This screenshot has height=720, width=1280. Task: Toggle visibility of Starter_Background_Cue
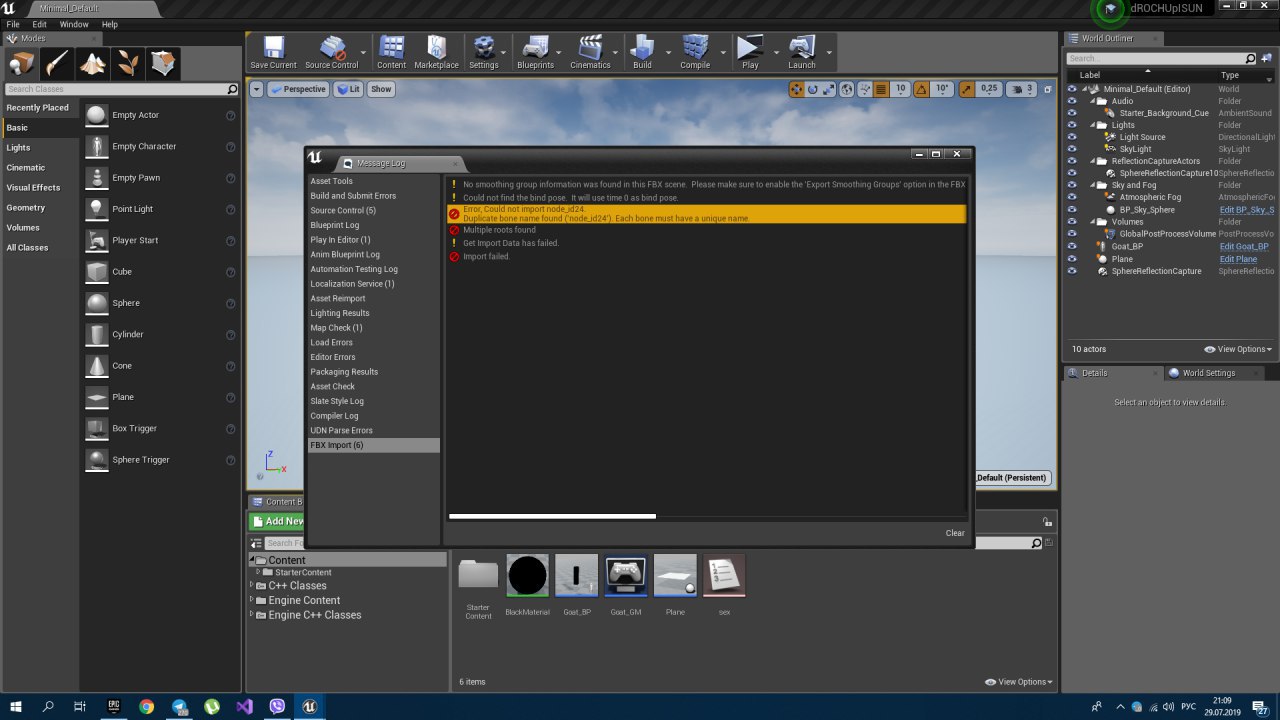click(x=1072, y=113)
